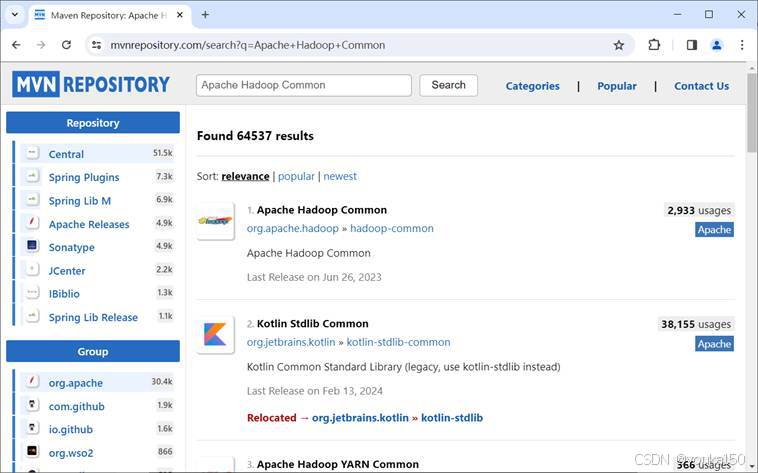Click the io.github group icon
The image size is (758, 473).
[32, 428]
